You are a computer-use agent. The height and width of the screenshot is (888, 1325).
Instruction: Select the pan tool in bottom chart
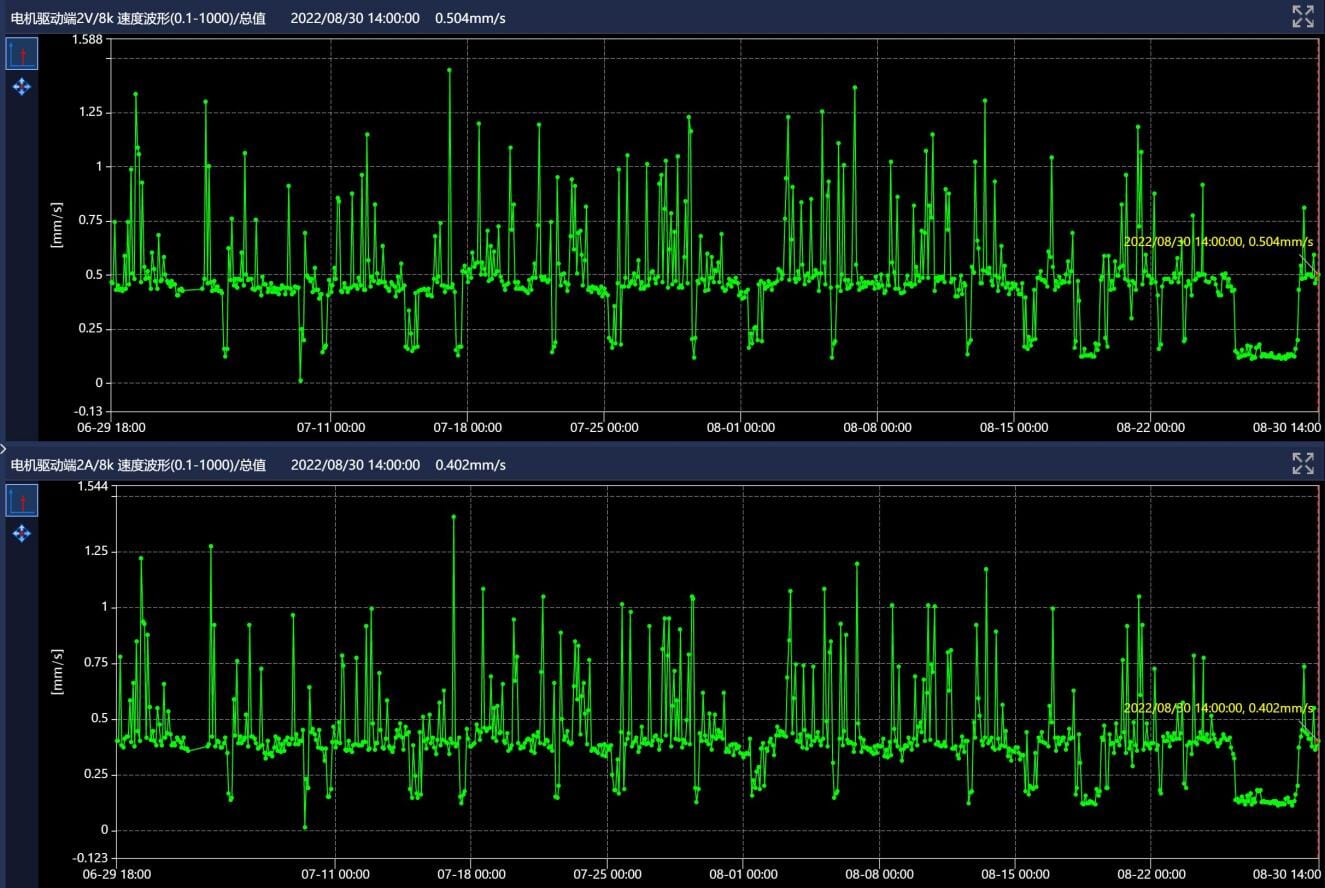click(x=21, y=533)
